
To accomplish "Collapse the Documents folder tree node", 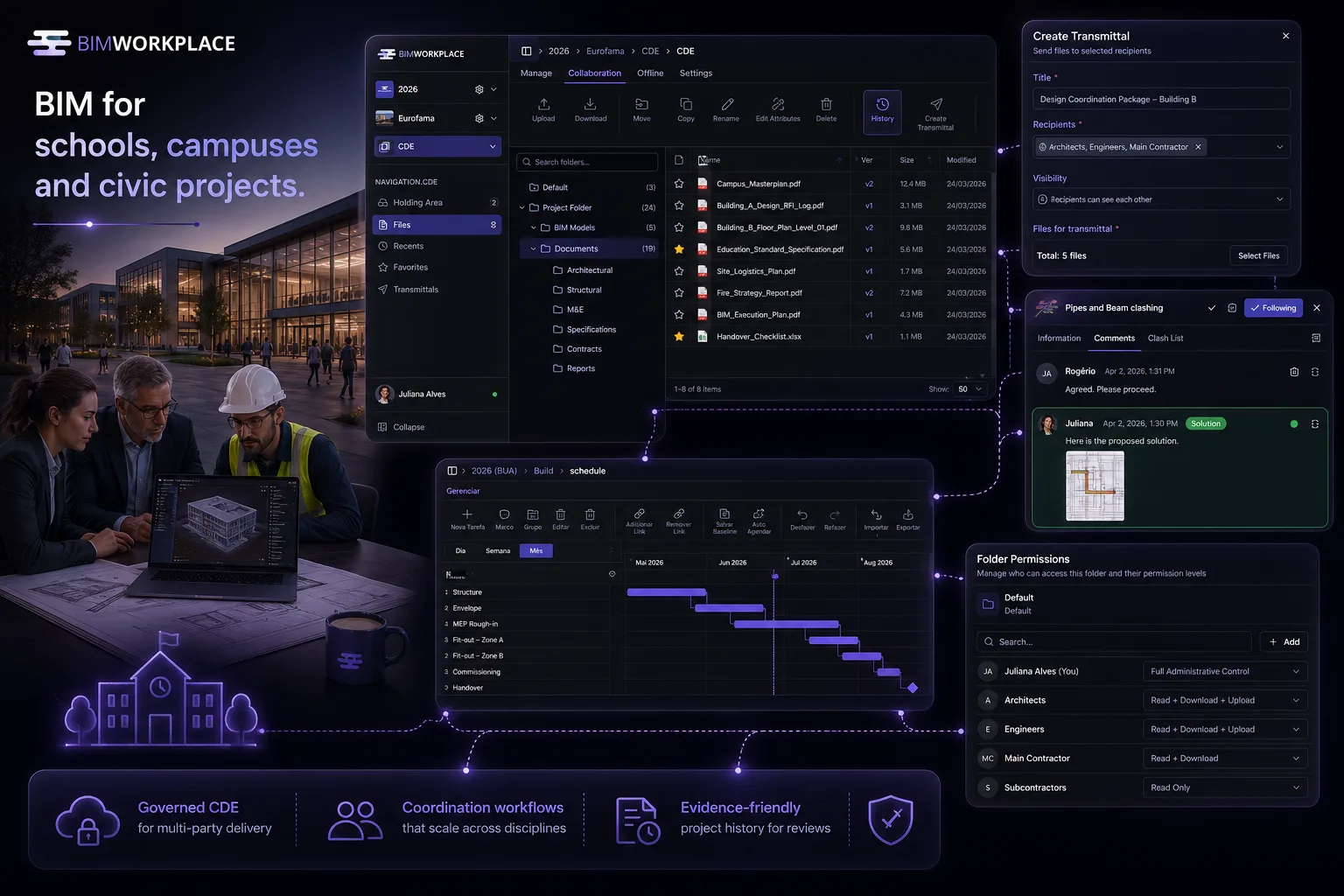I will point(534,249).
